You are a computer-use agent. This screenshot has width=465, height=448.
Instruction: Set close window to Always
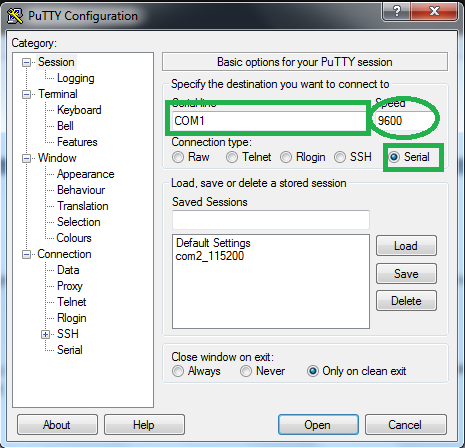tap(178, 371)
